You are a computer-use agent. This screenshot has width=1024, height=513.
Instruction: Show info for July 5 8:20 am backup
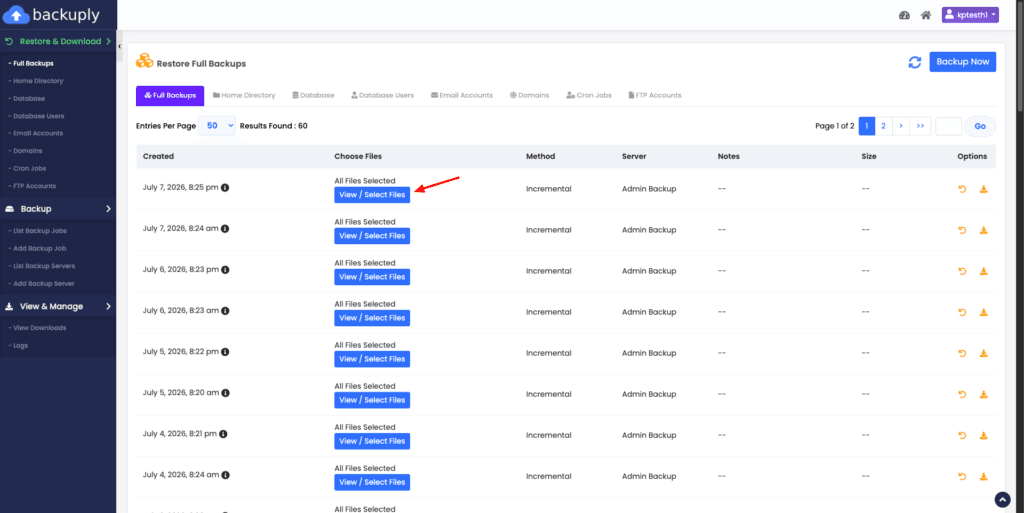click(x=225, y=393)
